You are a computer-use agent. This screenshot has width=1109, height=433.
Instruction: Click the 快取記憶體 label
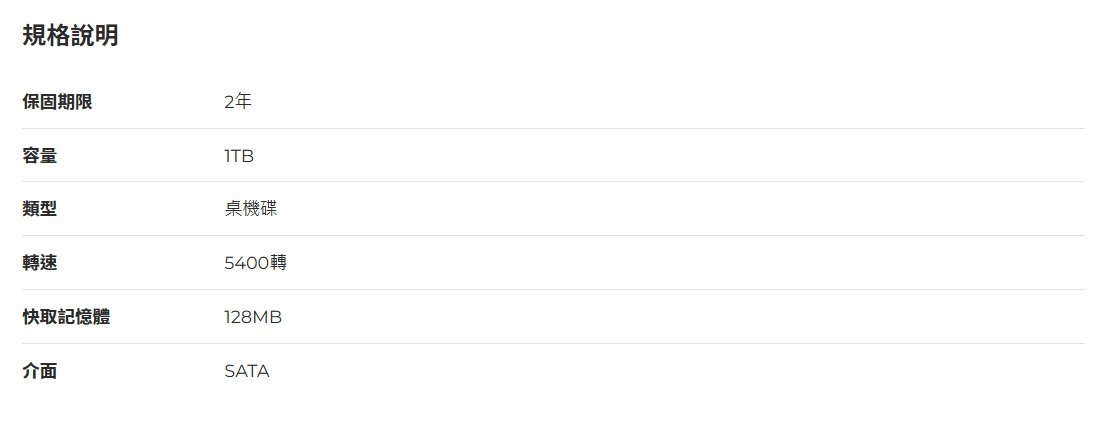tap(66, 317)
